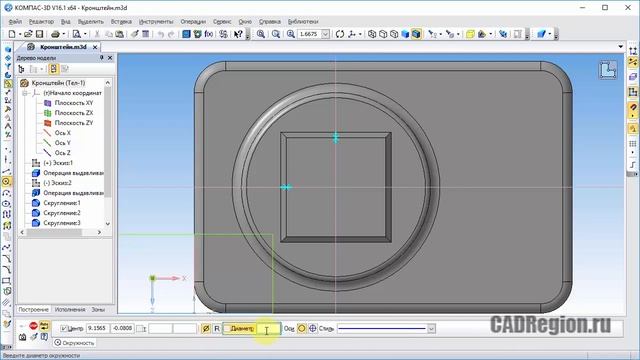Viewport: 640px width, 360px height.
Task: Open the Инструменты menu
Action: (x=156, y=21)
